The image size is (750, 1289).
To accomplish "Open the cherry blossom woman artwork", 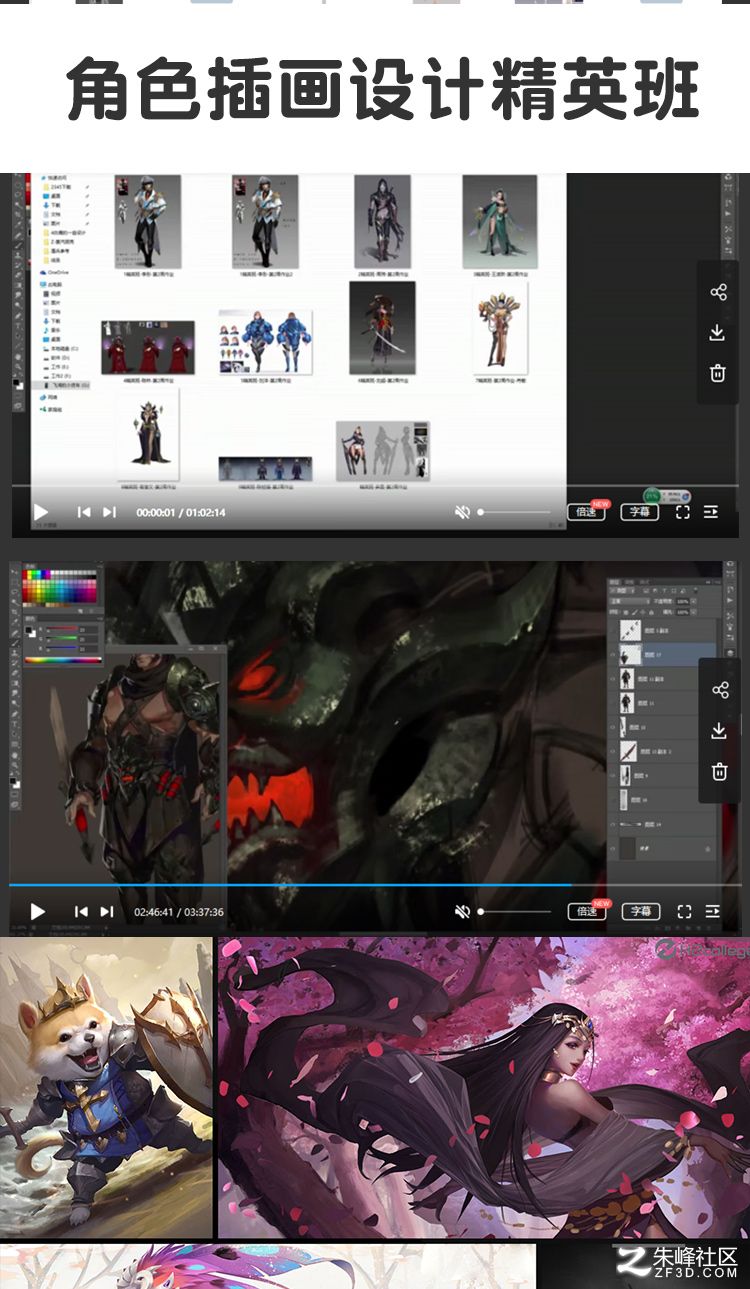I will [484, 1087].
